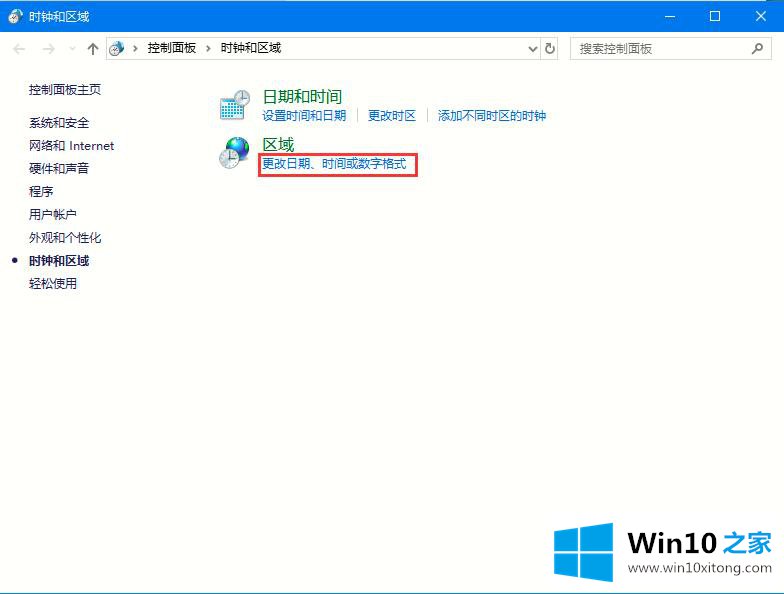Select 系统和安全 in the sidebar
This screenshot has width=784, height=594.
(59, 123)
